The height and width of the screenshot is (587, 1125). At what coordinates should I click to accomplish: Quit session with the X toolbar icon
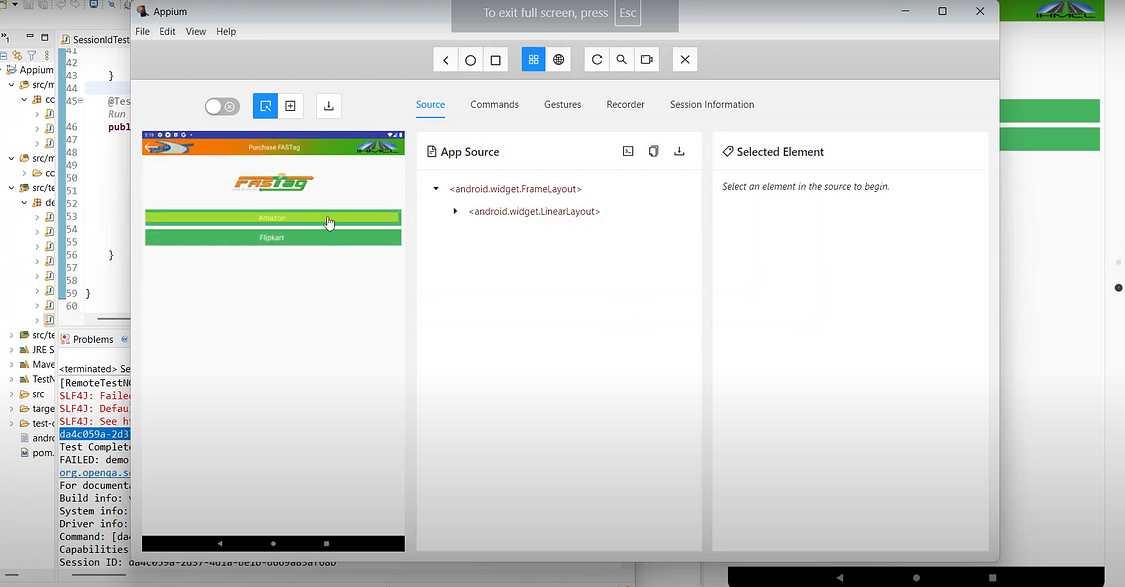pos(685,60)
